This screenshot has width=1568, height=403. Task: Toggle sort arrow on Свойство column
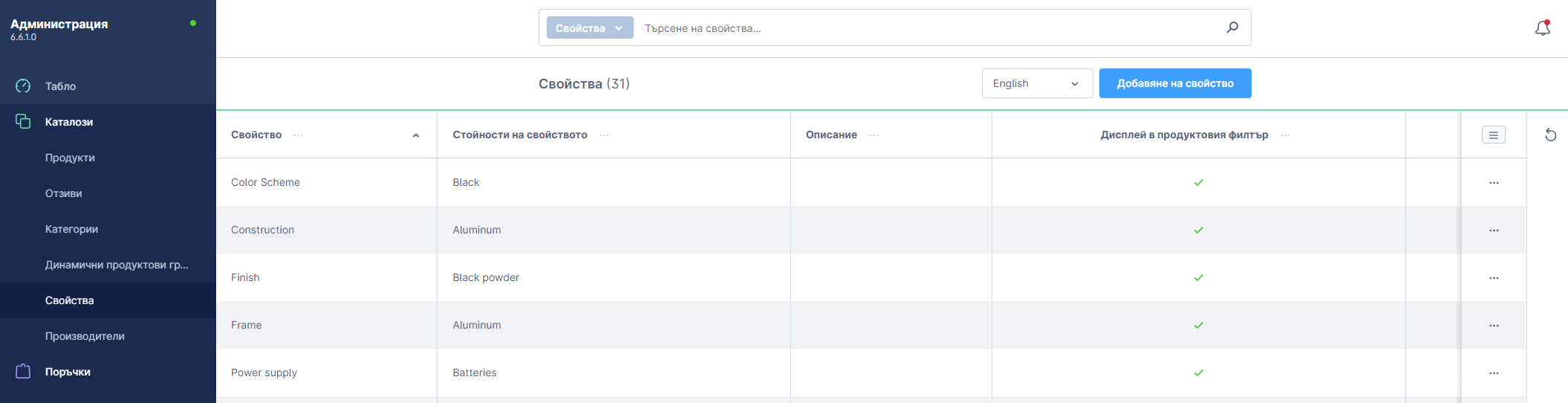point(416,135)
